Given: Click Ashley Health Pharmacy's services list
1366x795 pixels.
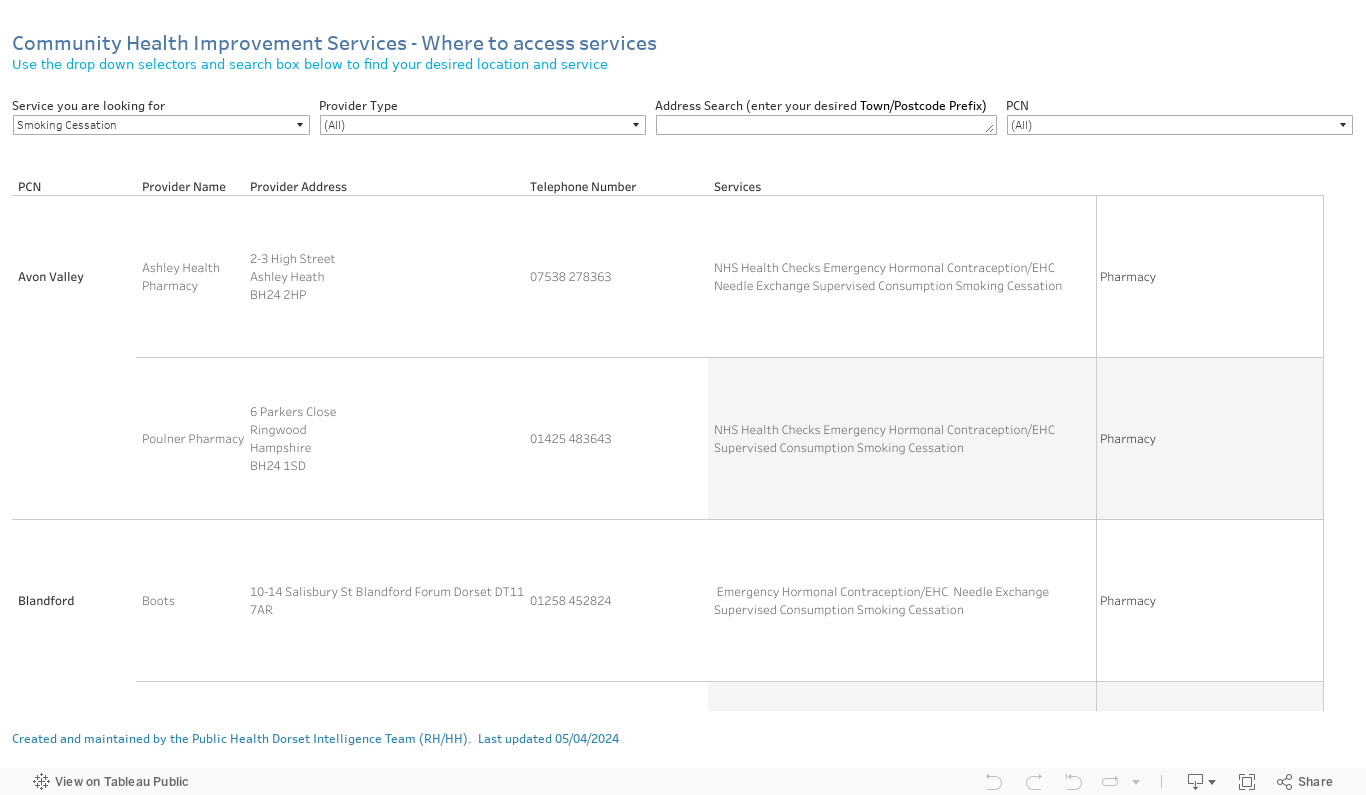Looking at the screenshot, I should coord(888,277).
